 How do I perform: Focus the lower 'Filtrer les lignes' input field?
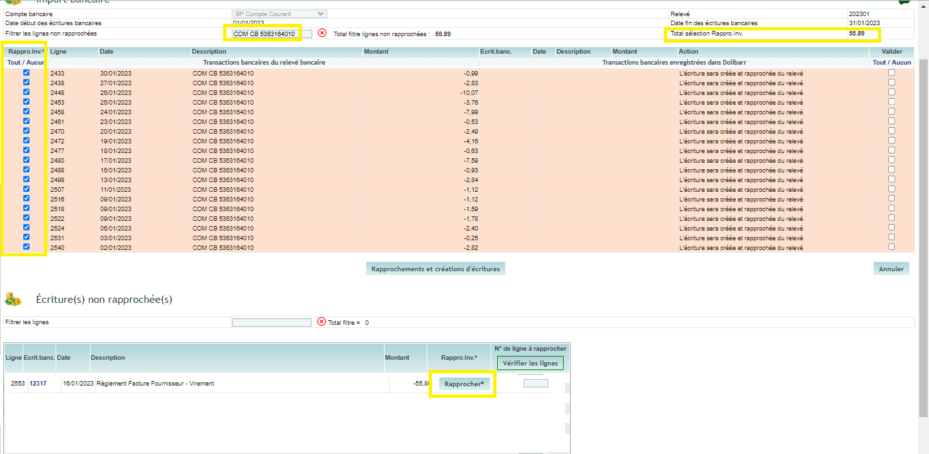(x=271, y=322)
